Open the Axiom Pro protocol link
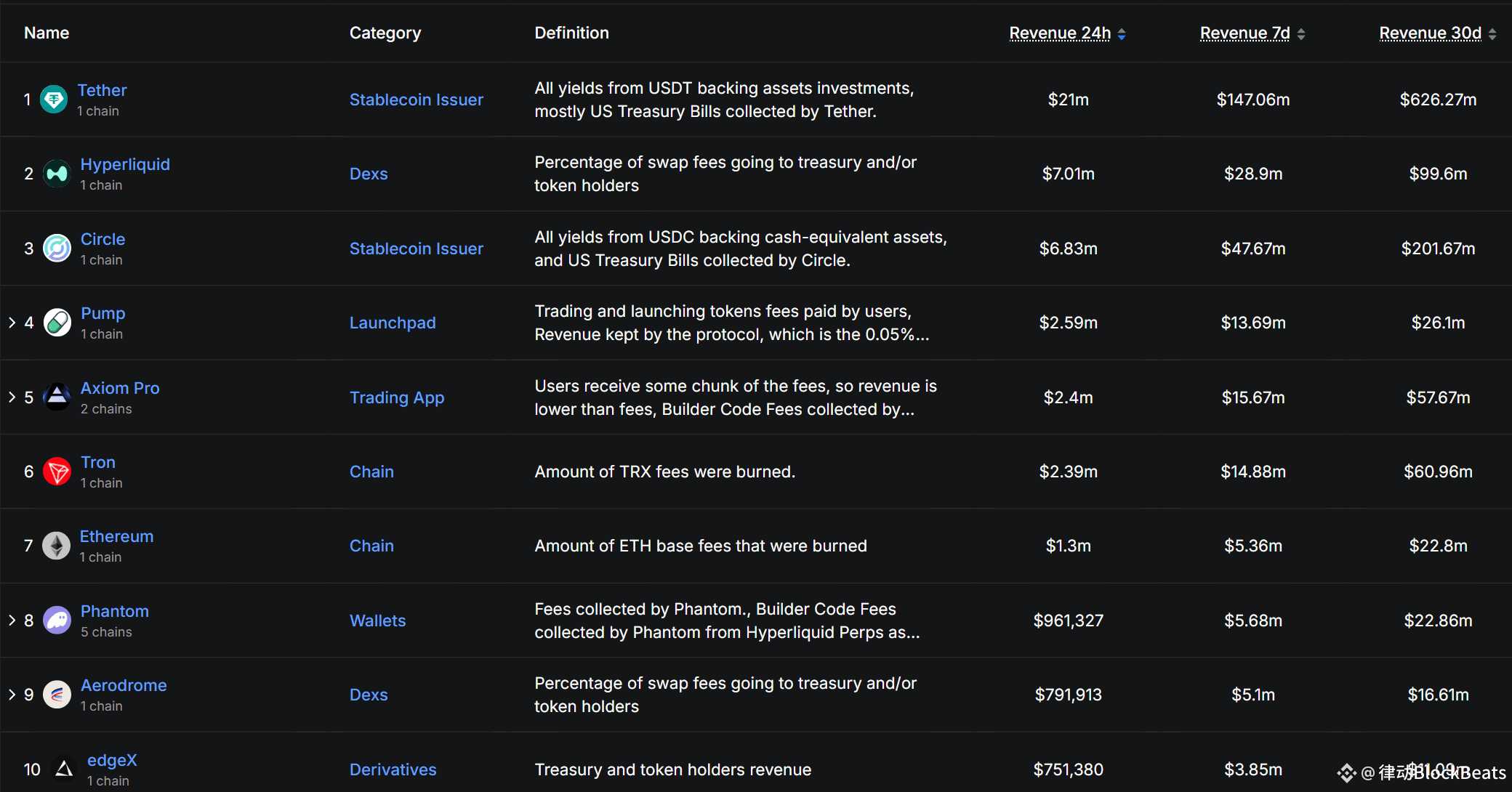 pyautogui.click(x=120, y=388)
